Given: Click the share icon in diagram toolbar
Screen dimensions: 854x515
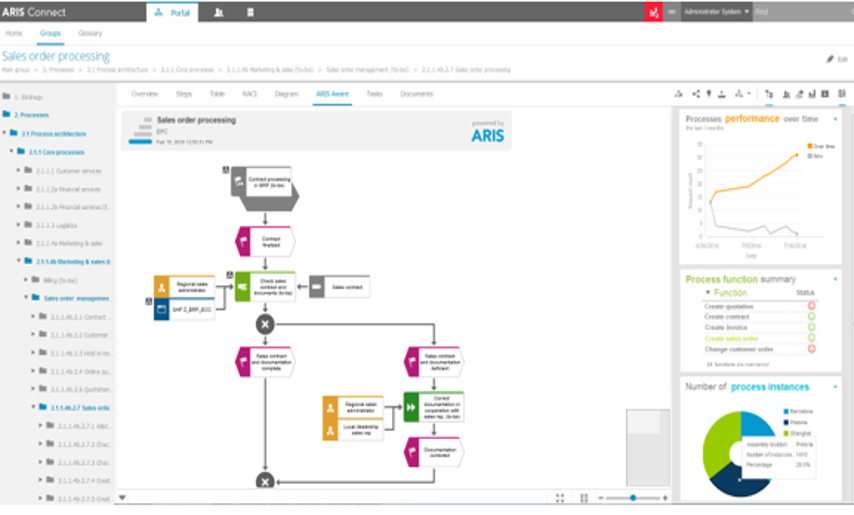Looking at the screenshot, I should (x=695, y=94).
